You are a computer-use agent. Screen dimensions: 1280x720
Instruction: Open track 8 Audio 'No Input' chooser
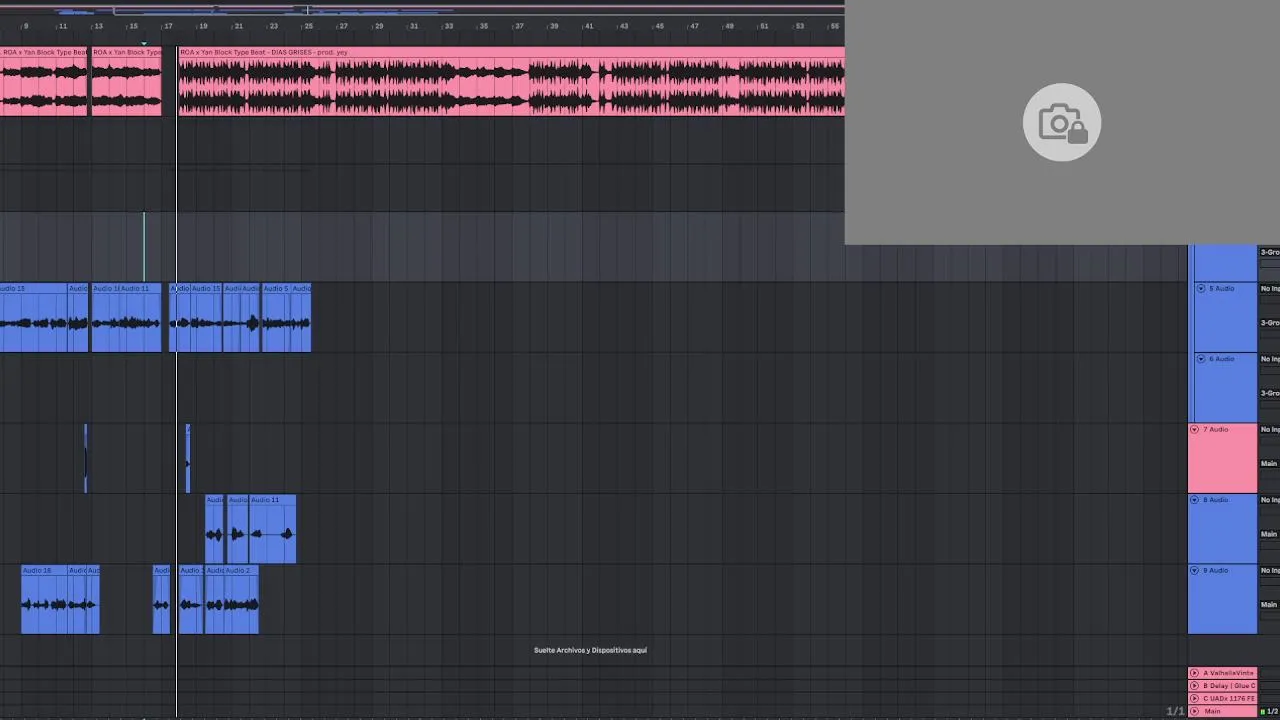pos(1270,500)
